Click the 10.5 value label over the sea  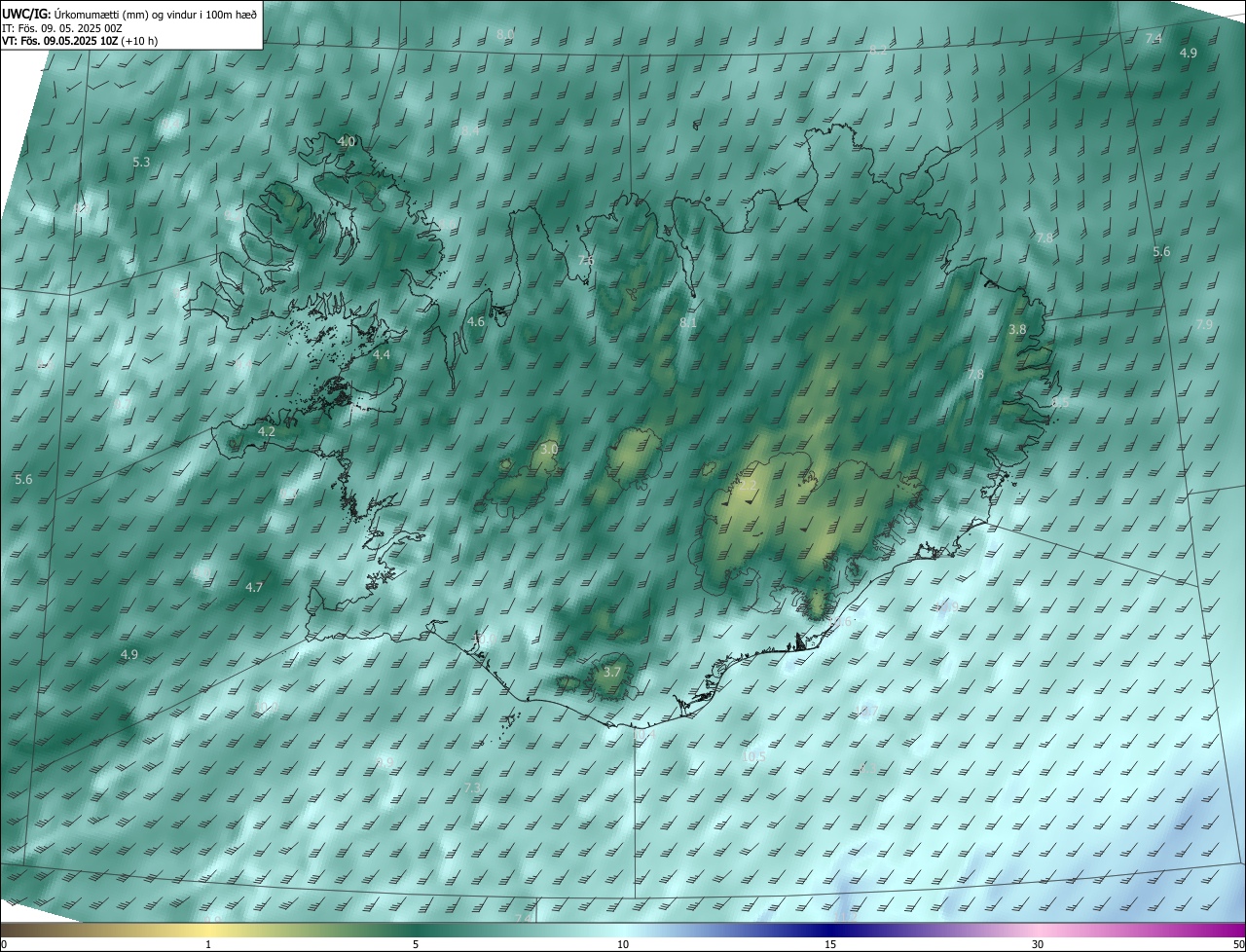click(x=754, y=756)
